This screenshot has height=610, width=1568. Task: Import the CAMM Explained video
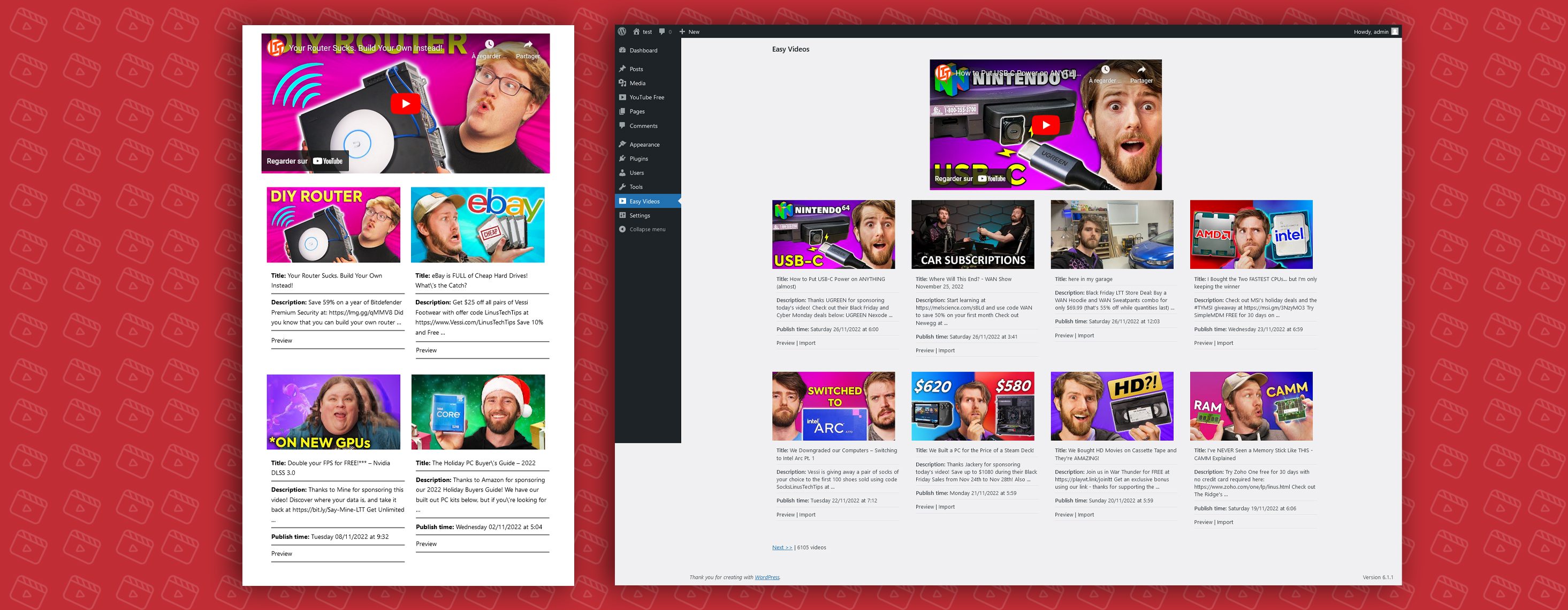pos(1224,522)
